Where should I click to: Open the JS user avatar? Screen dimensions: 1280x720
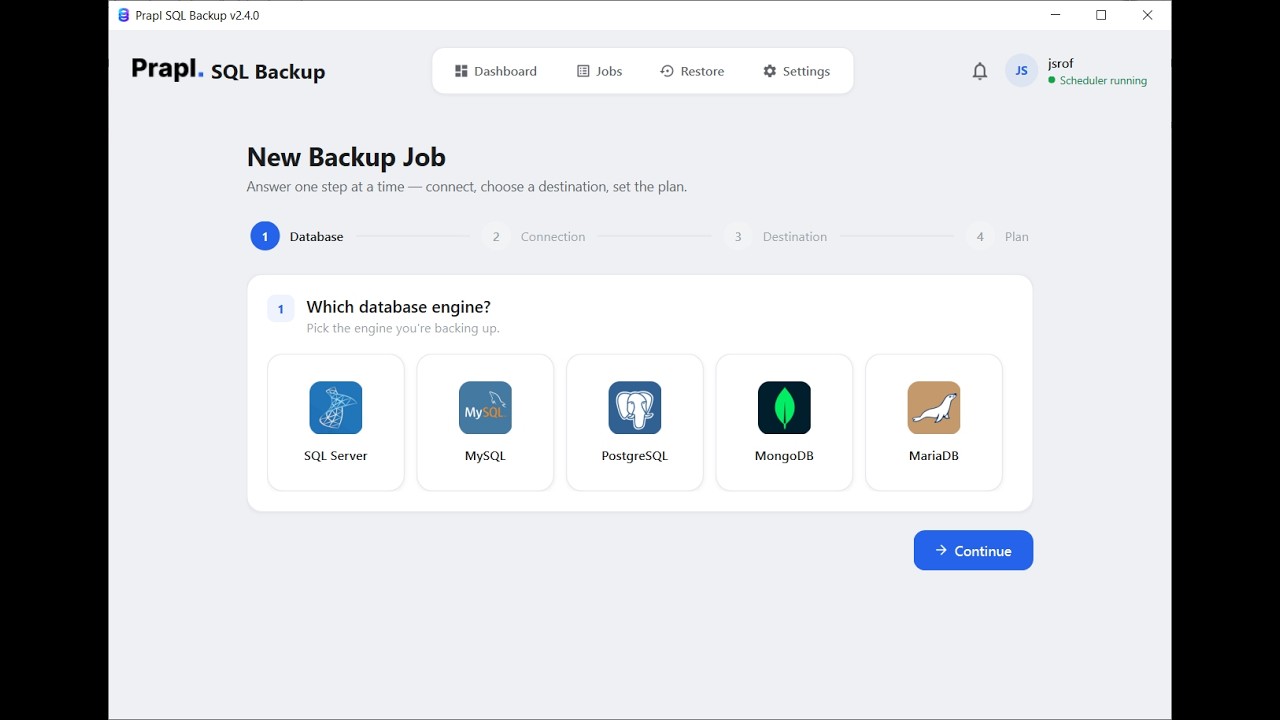pos(1021,71)
